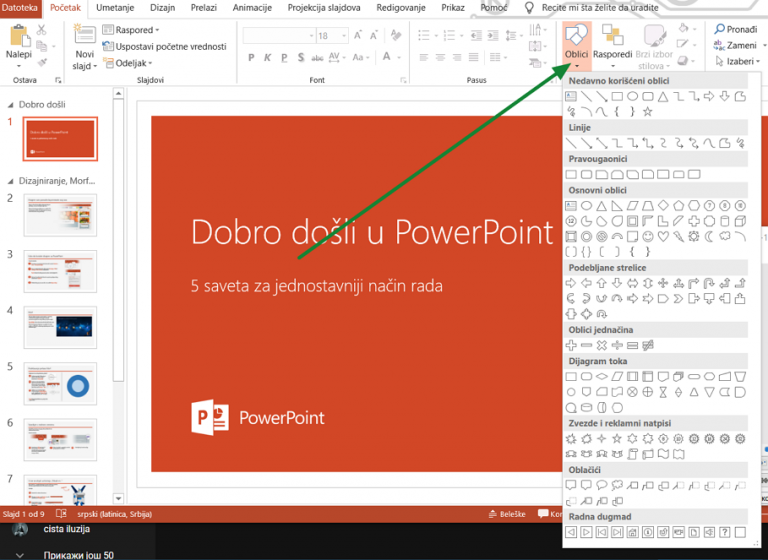Open the Odeljak section dropdown
Image resolution: width=768 pixels, height=560 pixels.
[131, 62]
